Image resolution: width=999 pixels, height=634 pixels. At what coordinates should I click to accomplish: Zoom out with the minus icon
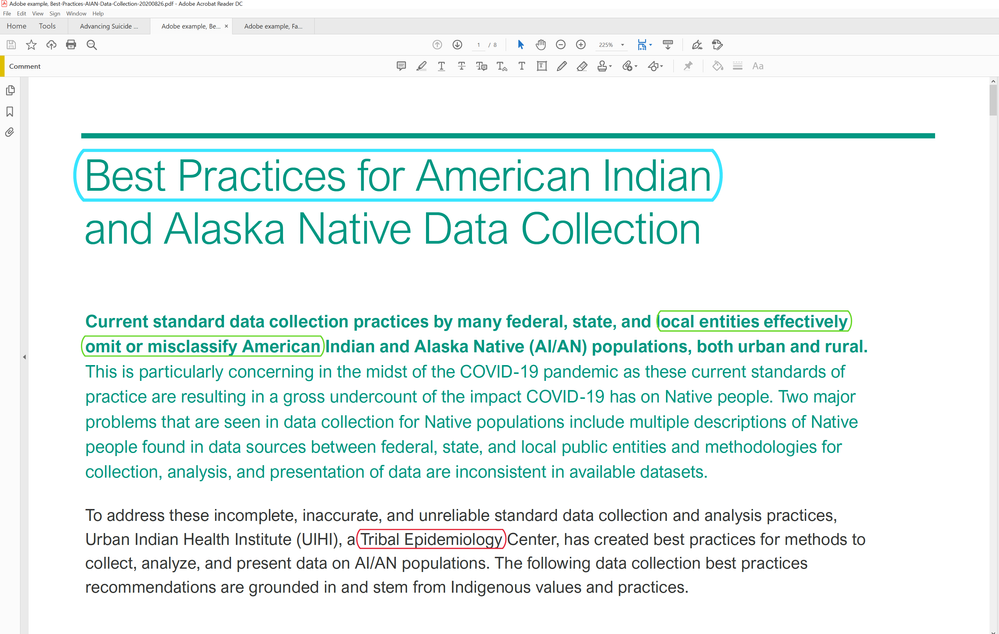point(561,45)
